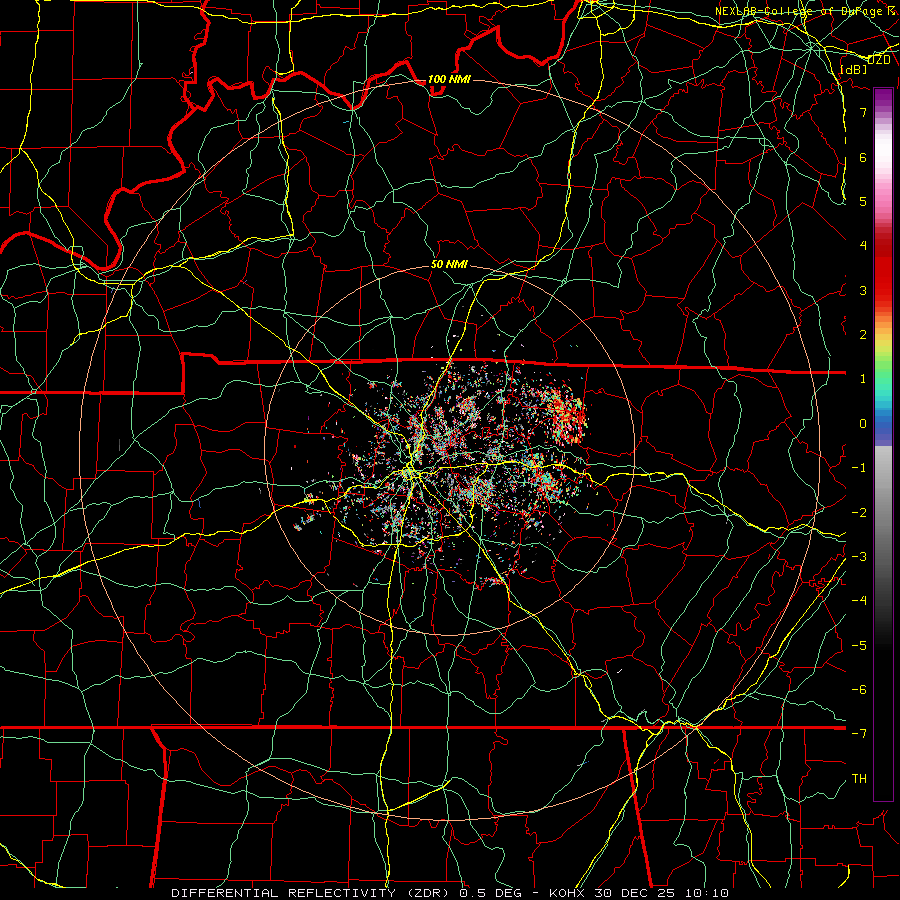Click the "-6" value on the dB scale
The image size is (900, 900).
(x=859, y=690)
